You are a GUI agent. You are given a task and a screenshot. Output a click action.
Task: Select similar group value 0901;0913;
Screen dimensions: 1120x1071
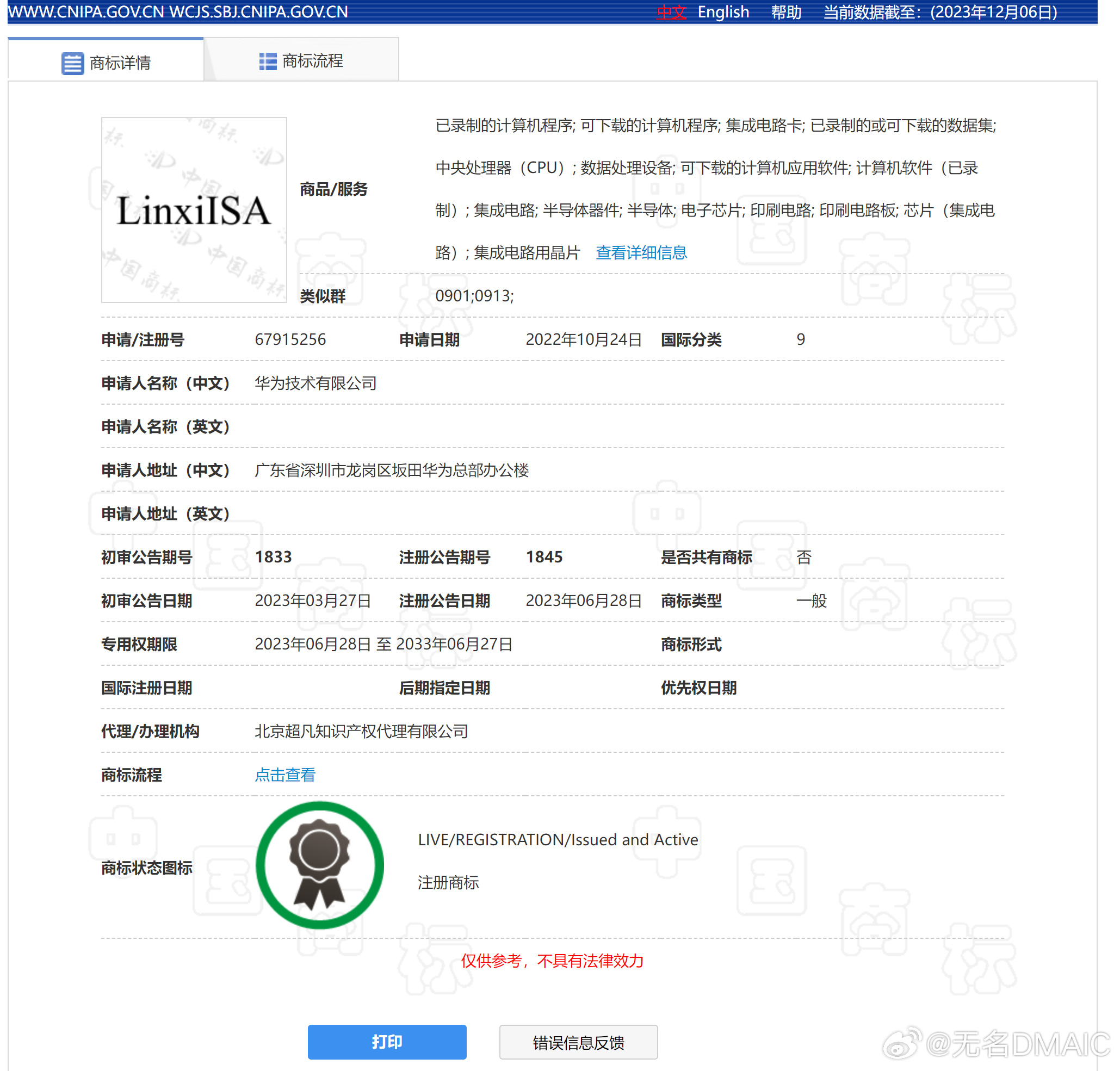pos(474,296)
